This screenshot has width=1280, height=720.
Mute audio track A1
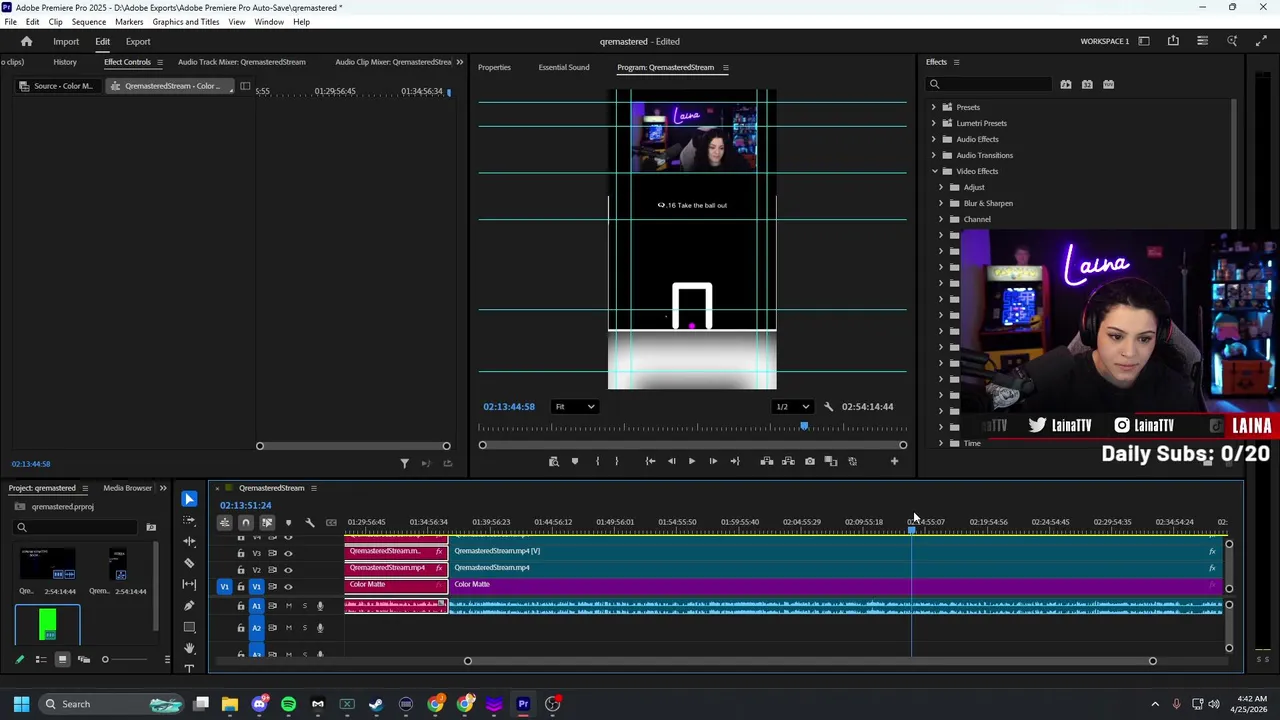(x=289, y=606)
